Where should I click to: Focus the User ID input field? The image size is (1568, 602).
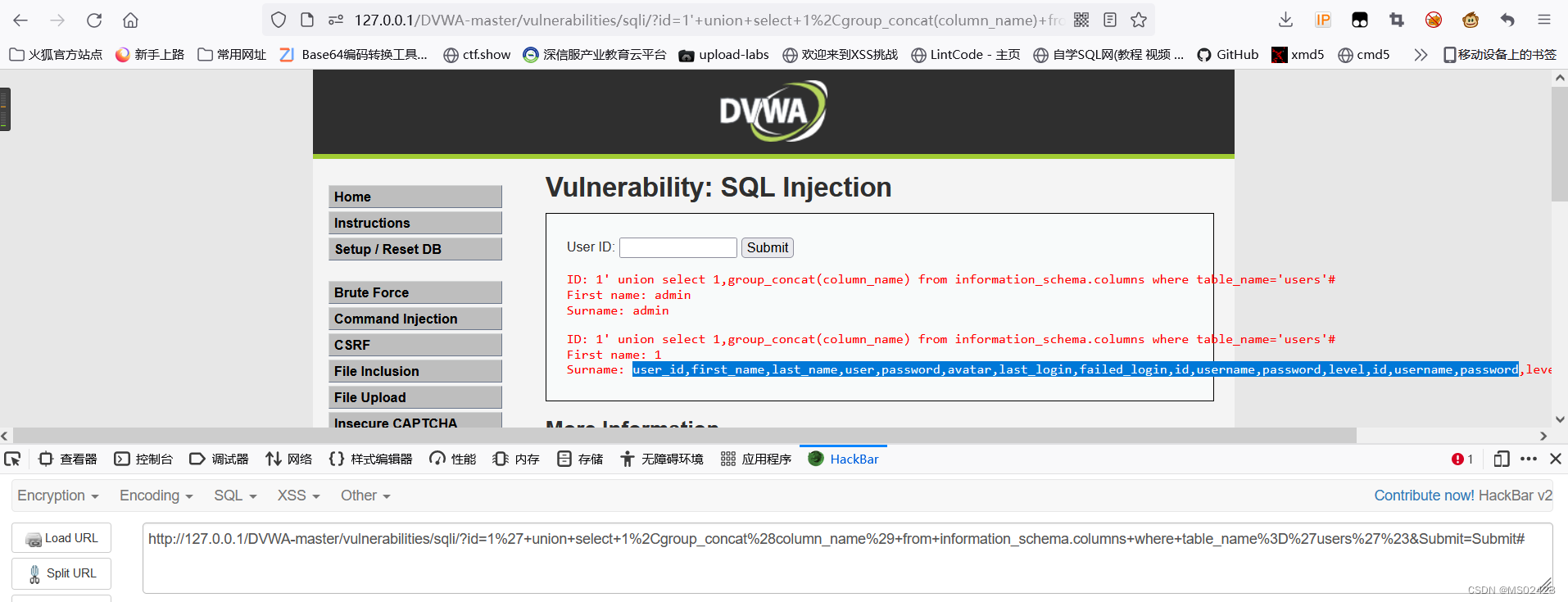pos(678,247)
